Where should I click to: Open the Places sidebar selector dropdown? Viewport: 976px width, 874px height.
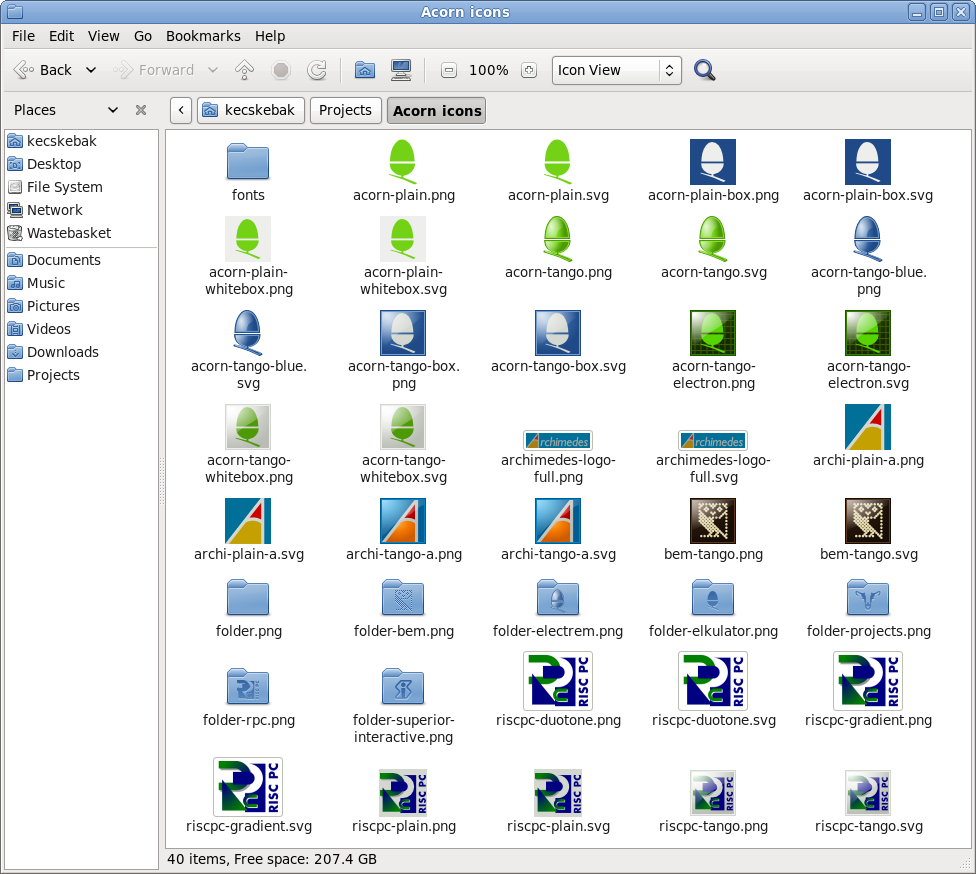(x=113, y=110)
